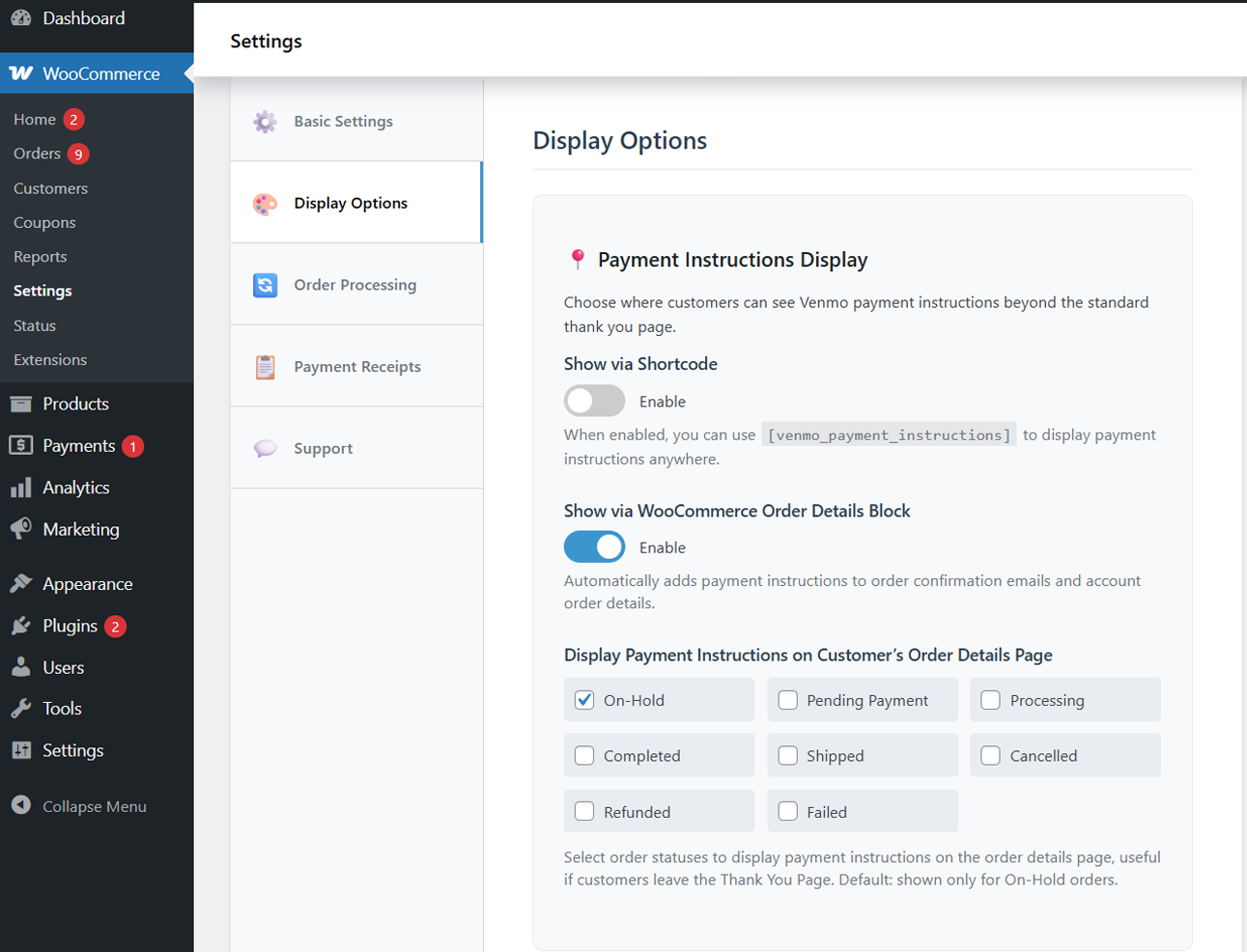Screen dimensions: 1247x952
Task: Open the Products menu
Action: click(97, 404)
